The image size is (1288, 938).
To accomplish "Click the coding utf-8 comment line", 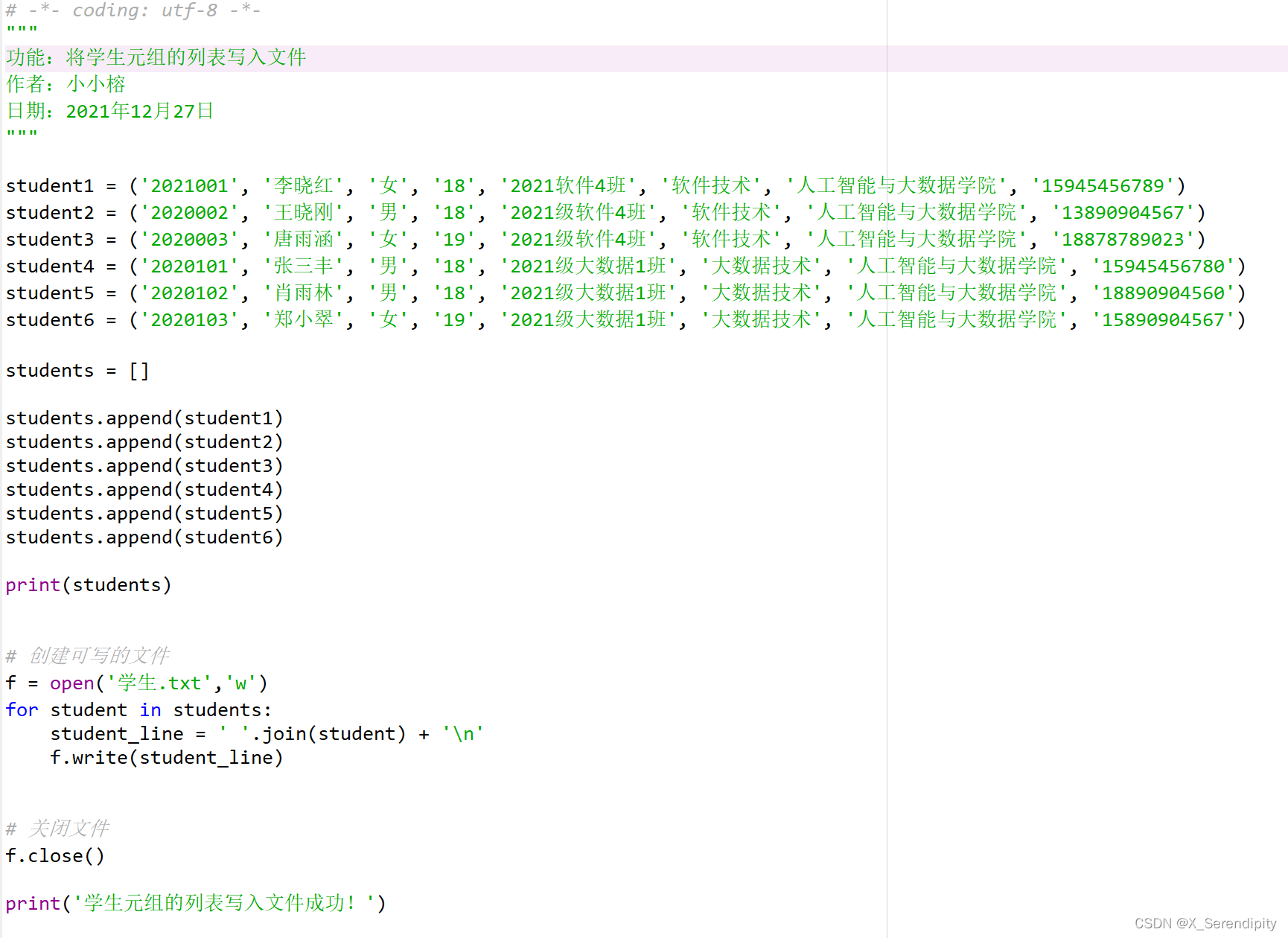I will [x=133, y=10].
